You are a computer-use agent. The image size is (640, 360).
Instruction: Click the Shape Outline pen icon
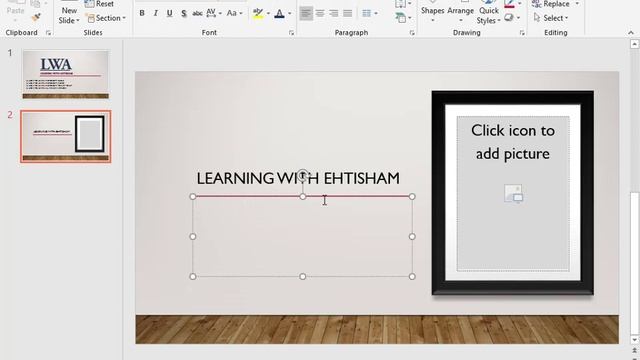tap(509, 4)
